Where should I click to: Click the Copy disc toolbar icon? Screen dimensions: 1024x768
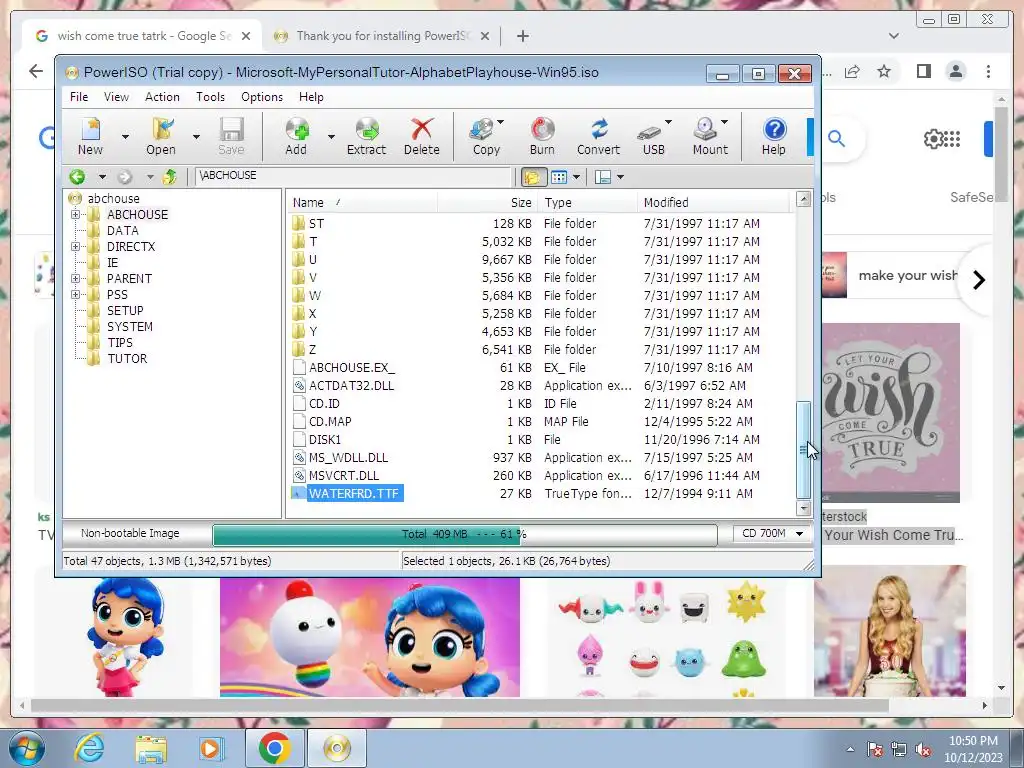point(484,136)
